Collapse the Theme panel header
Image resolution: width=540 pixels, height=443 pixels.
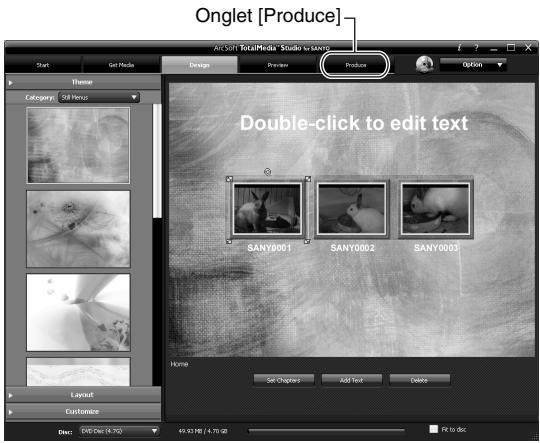[83, 82]
